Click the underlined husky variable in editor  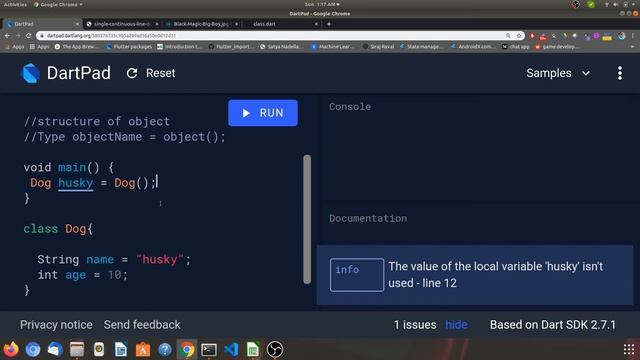pos(76,183)
